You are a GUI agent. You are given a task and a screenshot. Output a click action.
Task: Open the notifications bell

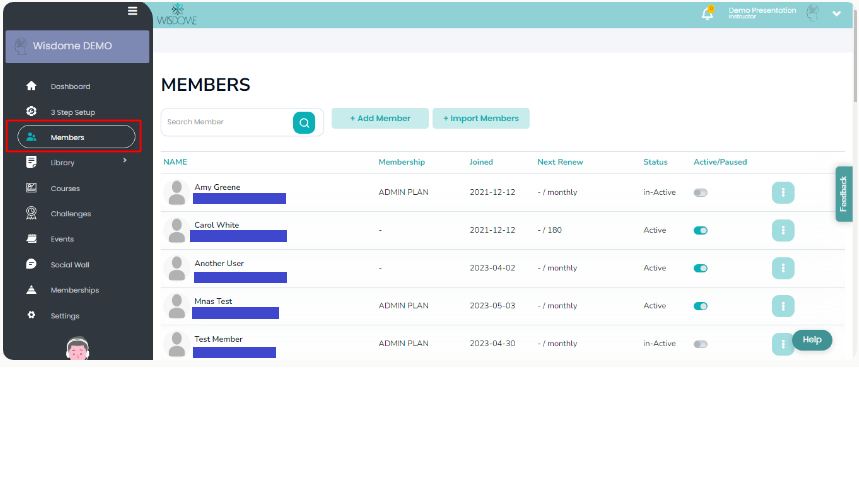708,13
